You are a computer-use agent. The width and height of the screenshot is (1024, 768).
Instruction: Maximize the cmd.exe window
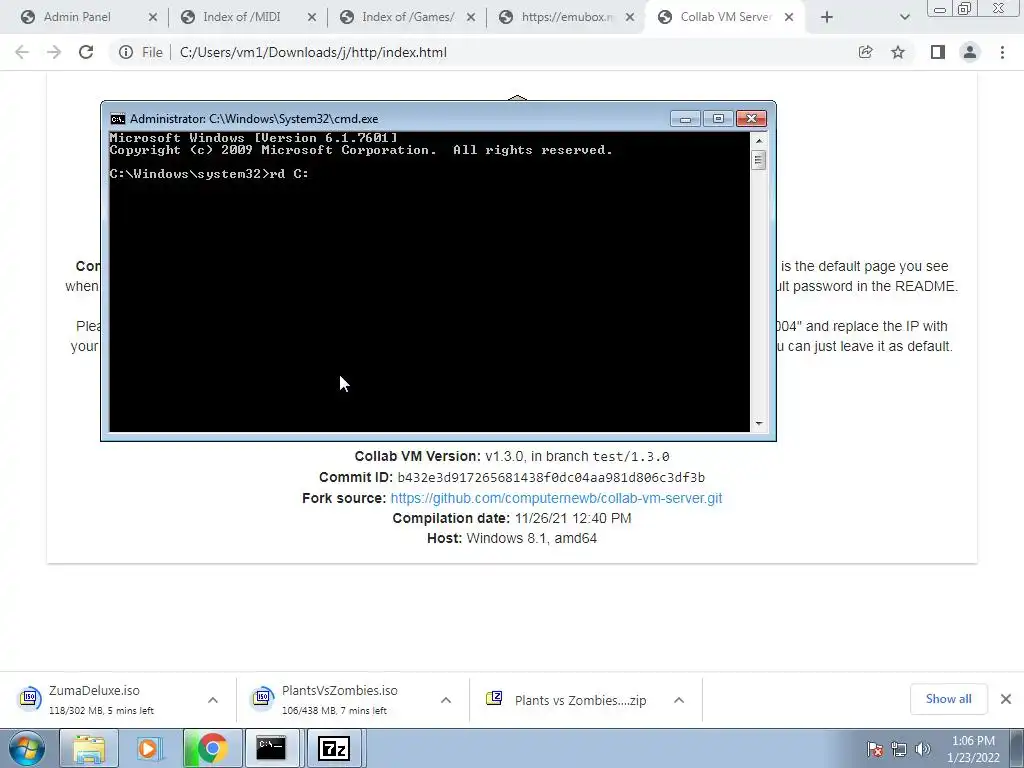click(718, 119)
